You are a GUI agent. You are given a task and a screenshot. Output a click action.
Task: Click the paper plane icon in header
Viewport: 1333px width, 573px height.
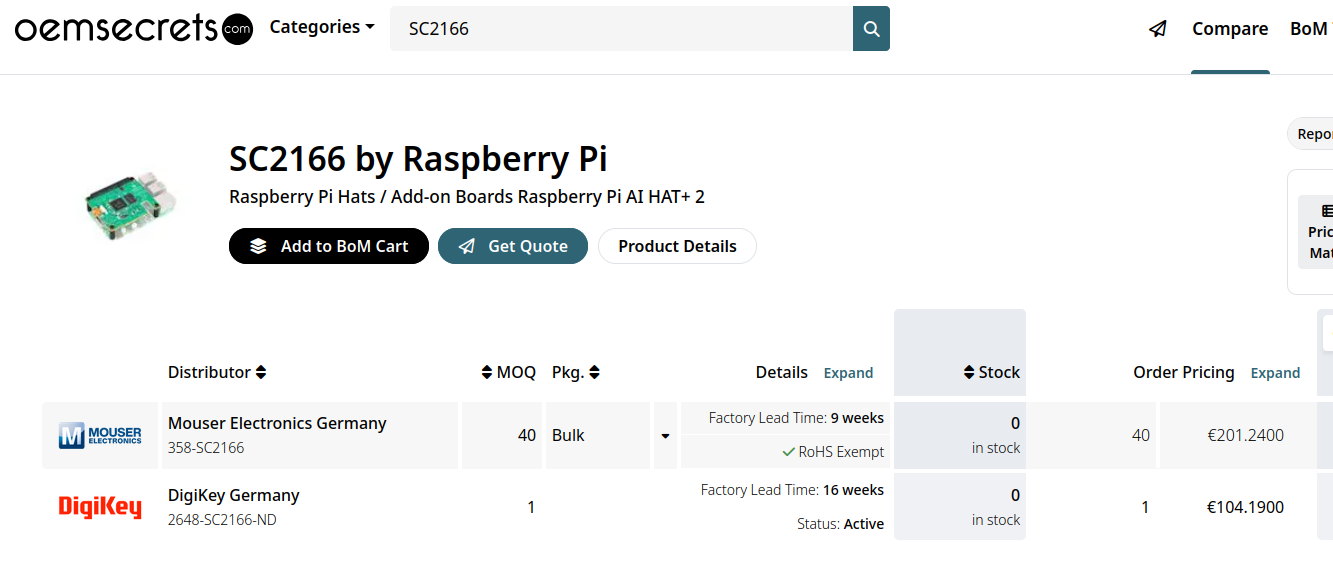(1158, 29)
